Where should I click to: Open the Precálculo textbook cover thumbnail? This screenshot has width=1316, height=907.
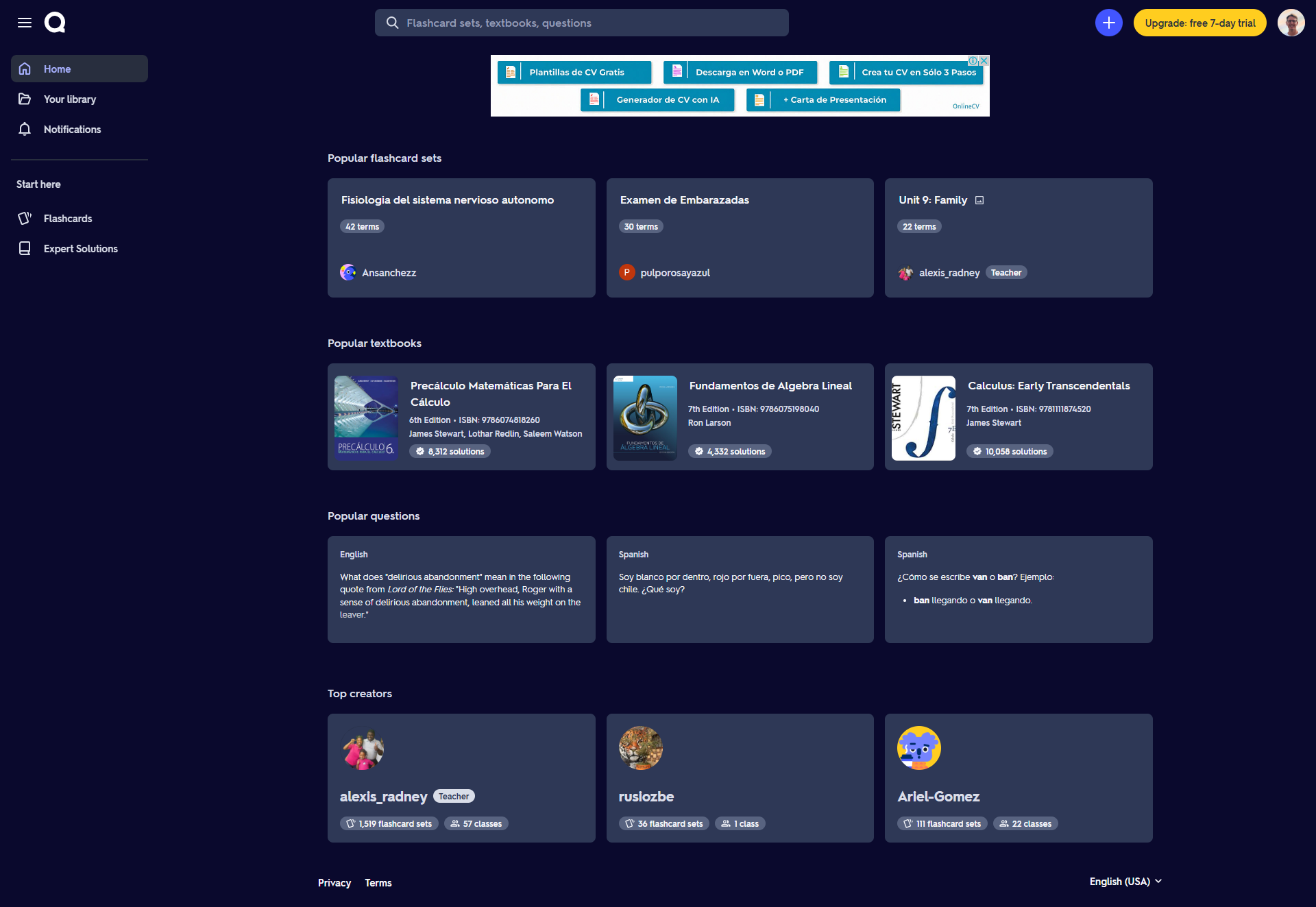pos(366,418)
